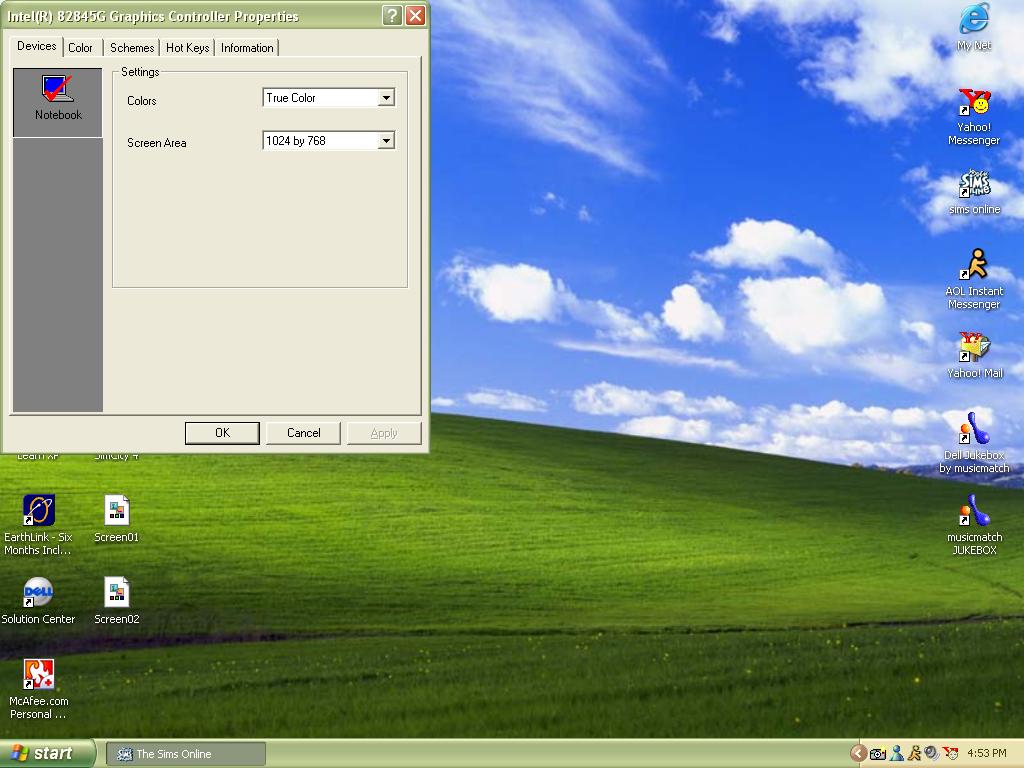The height and width of the screenshot is (768, 1024).
Task: Select the EarthLink Six Months desktop shortcut
Action: click(38, 525)
